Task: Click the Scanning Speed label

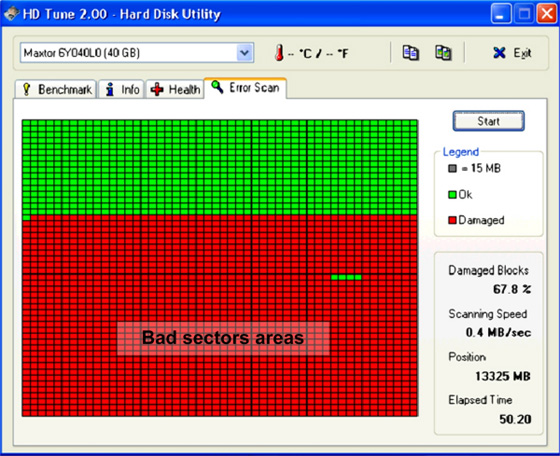Action: click(488, 314)
